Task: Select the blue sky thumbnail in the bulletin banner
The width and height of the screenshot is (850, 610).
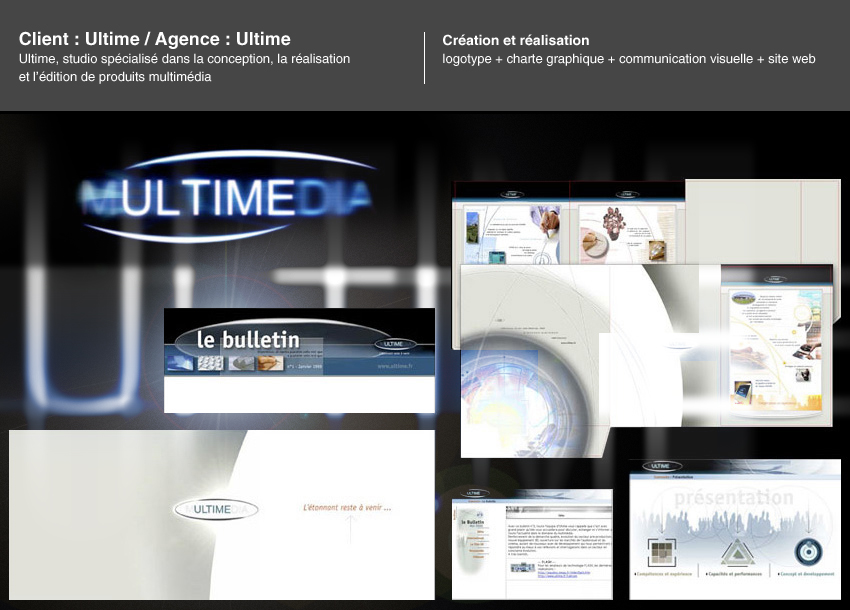Action: tap(179, 363)
